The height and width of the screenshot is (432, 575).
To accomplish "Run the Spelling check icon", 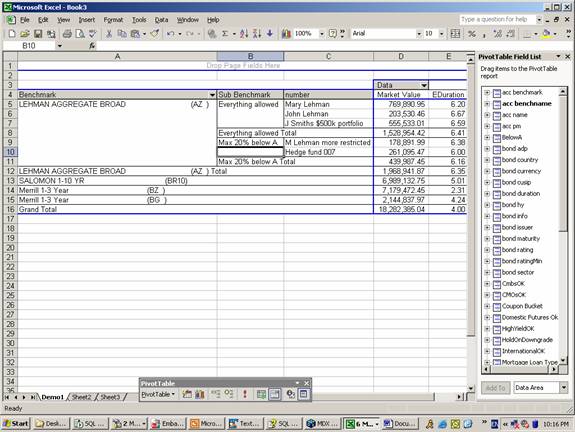I will click(x=92, y=34).
